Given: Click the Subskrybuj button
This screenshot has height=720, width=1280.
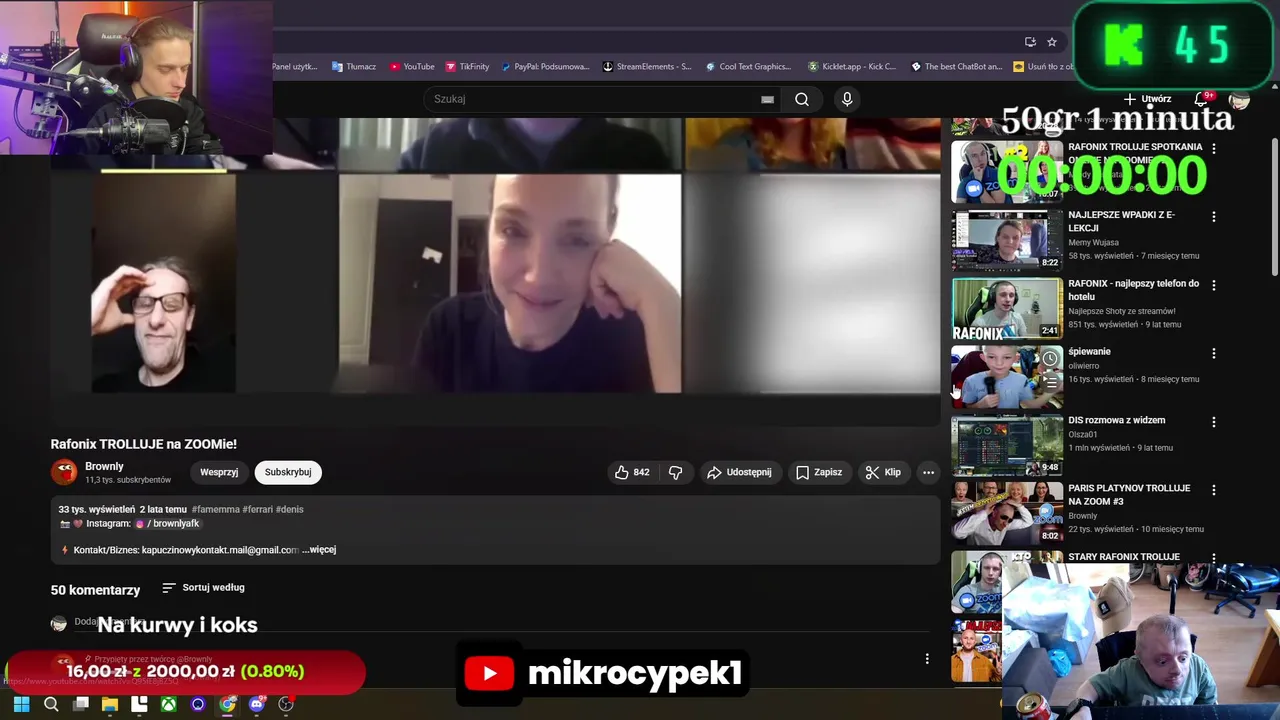Looking at the screenshot, I should click(x=288, y=472).
